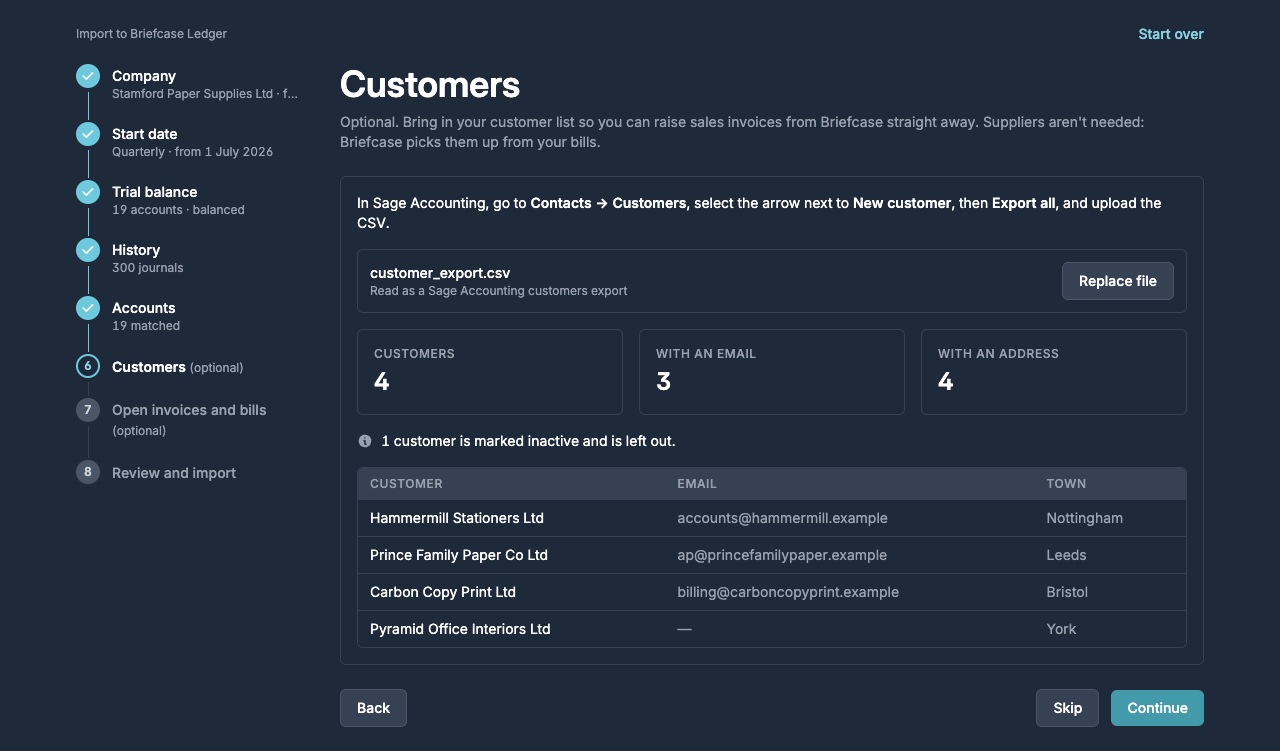Click the accounts@hammermill.example email cell

(782, 518)
